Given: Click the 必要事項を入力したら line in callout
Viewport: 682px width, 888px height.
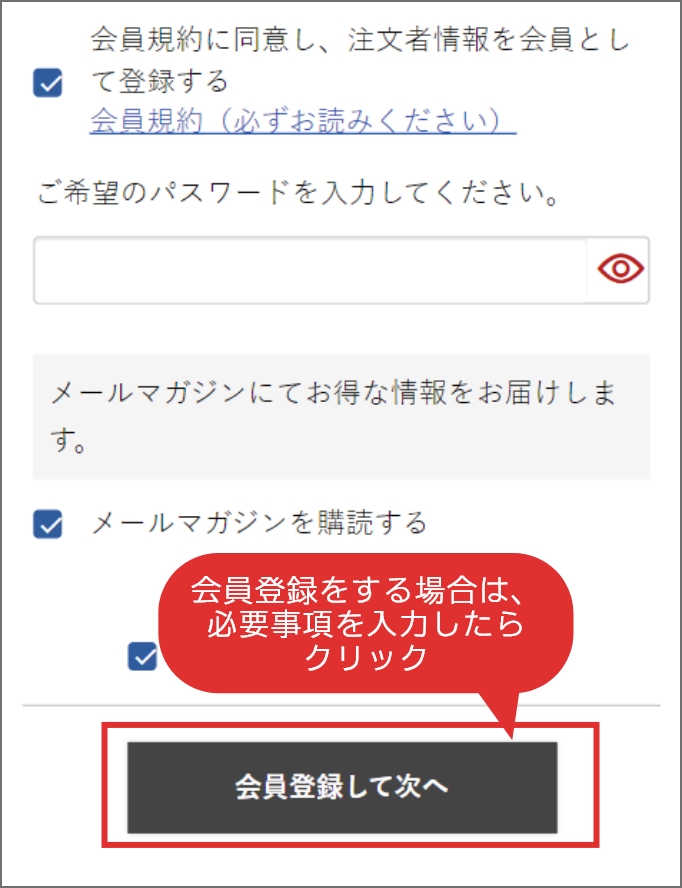Looking at the screenshot, I should (x=365, y=624).
